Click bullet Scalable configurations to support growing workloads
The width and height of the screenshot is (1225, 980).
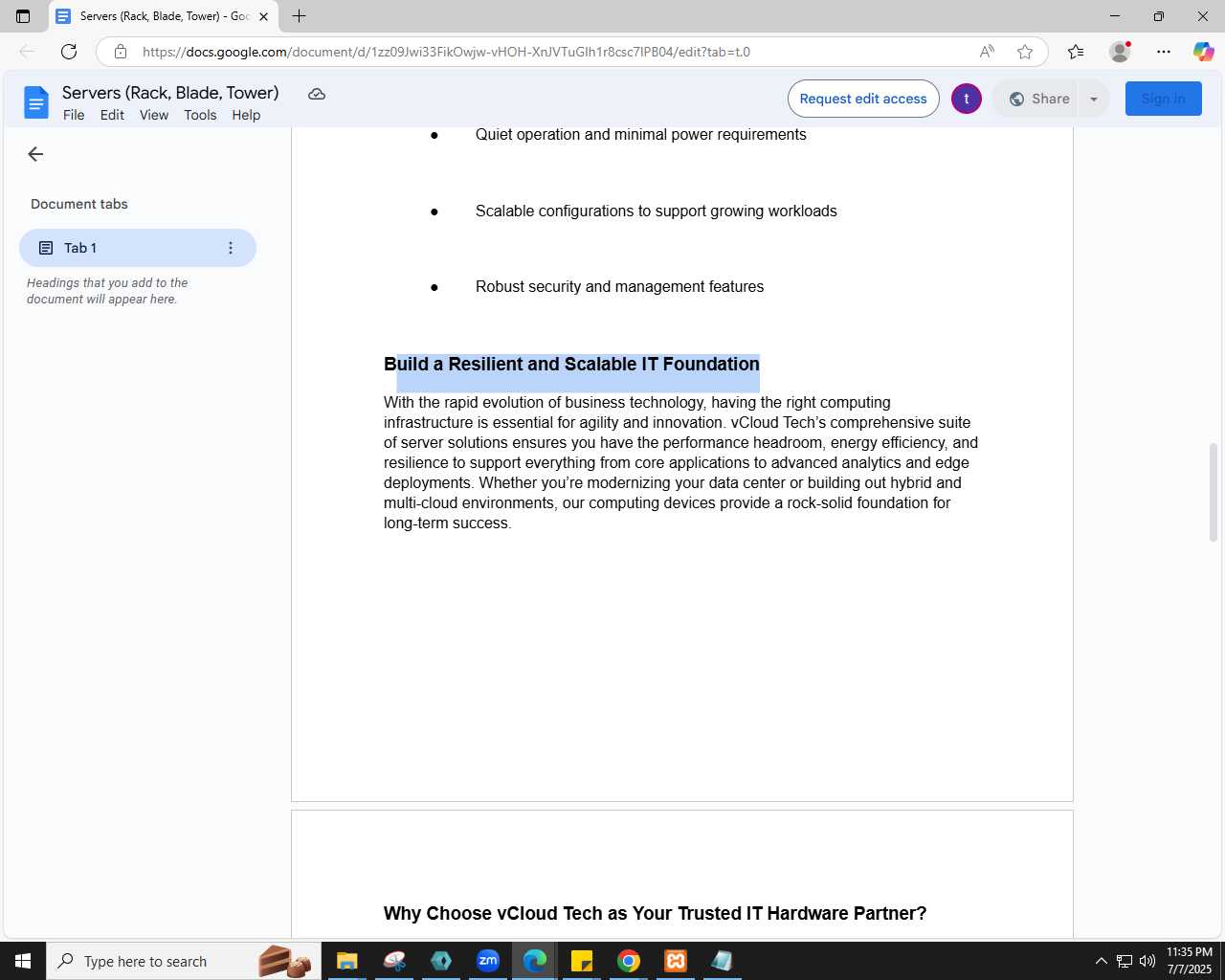click(656, 211)
